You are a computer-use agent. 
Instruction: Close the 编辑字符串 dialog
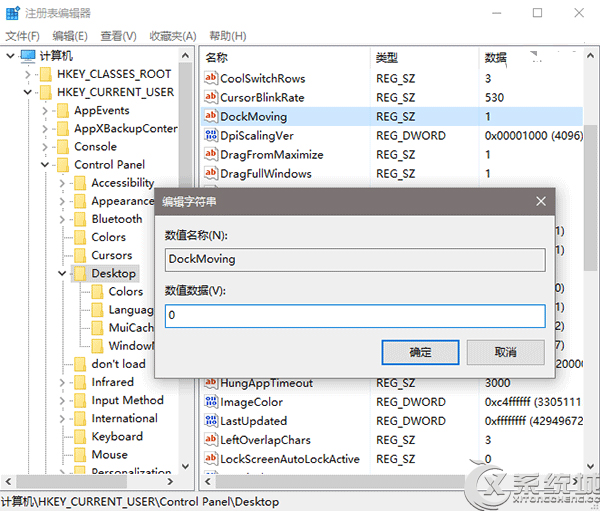541,201
